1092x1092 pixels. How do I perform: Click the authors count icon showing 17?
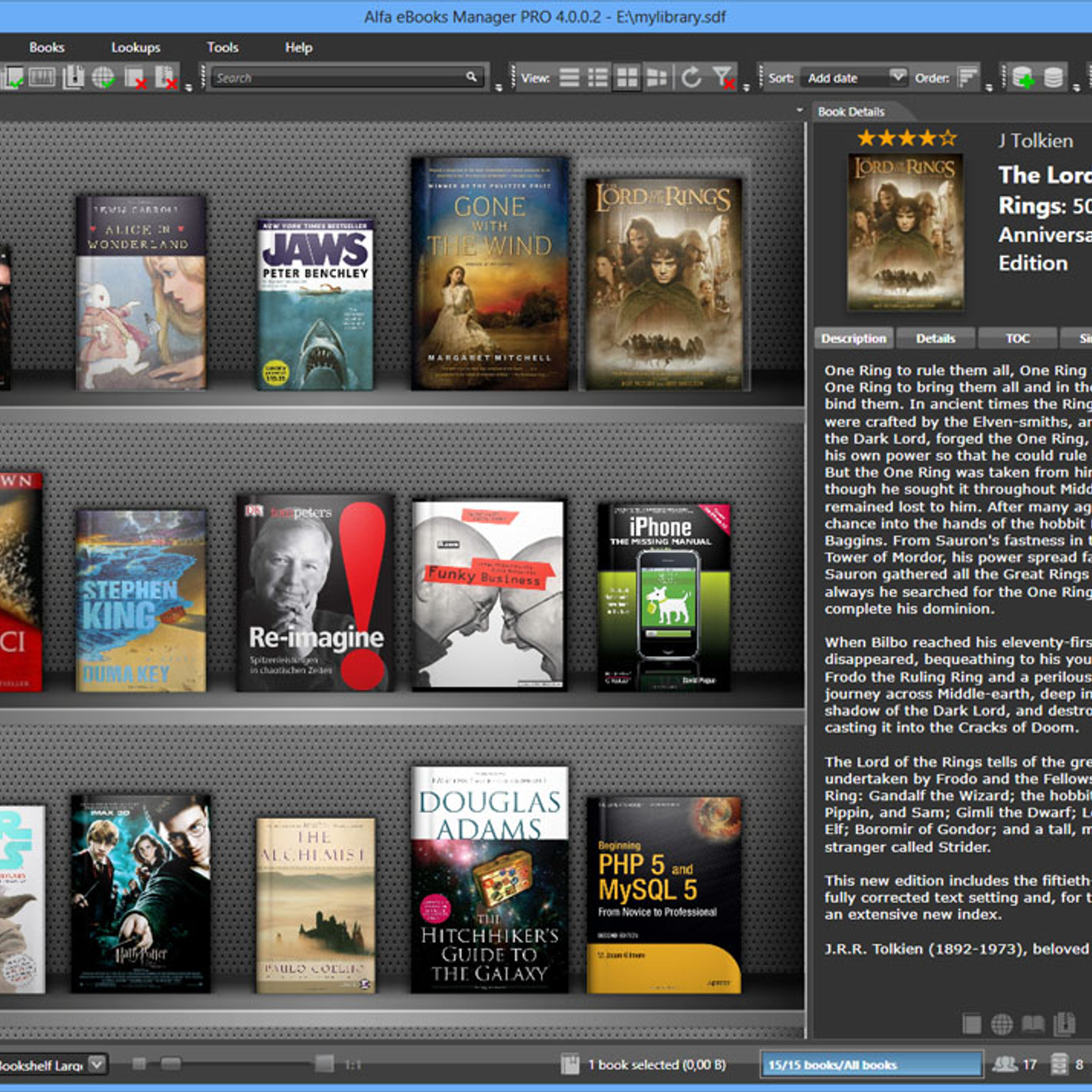coord(1005,1064)
